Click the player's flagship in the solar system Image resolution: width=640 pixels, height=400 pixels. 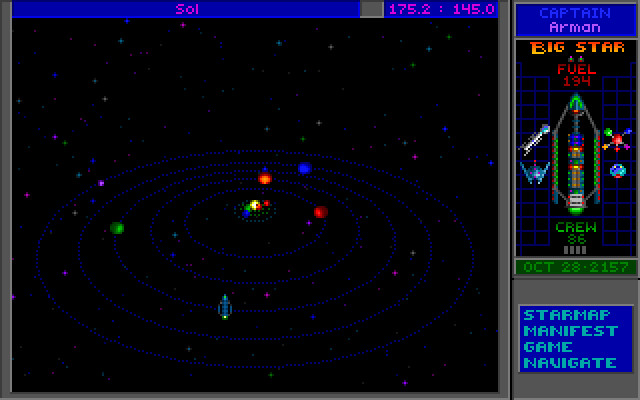225,307
